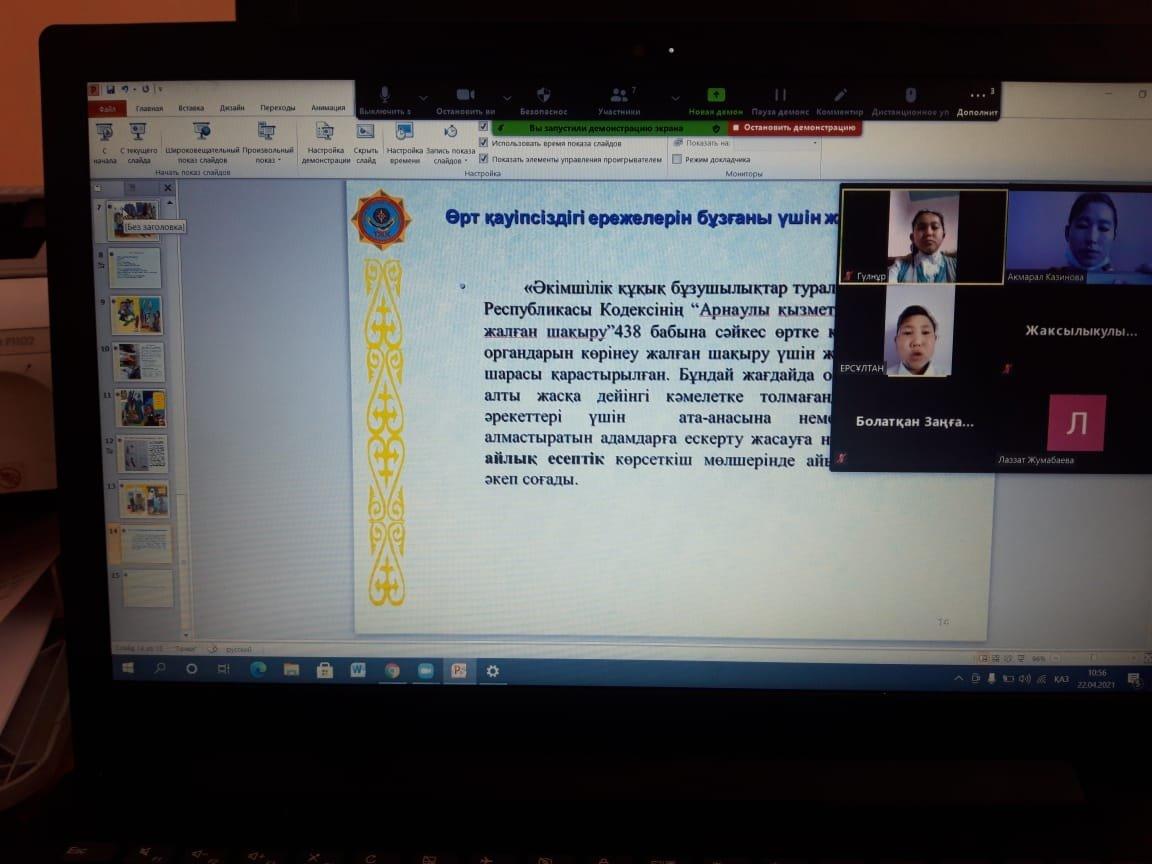Click the red stop sharing button
1152x864 pixels.
tap(793, 128)
